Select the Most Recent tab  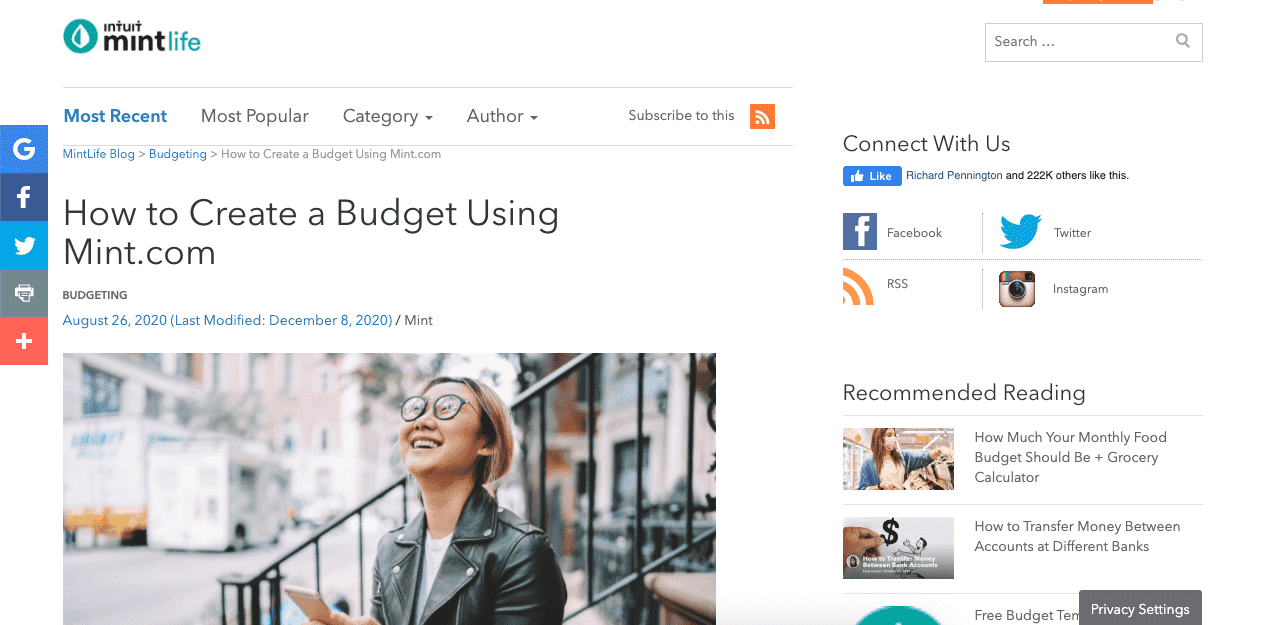[x=115, y=116]
